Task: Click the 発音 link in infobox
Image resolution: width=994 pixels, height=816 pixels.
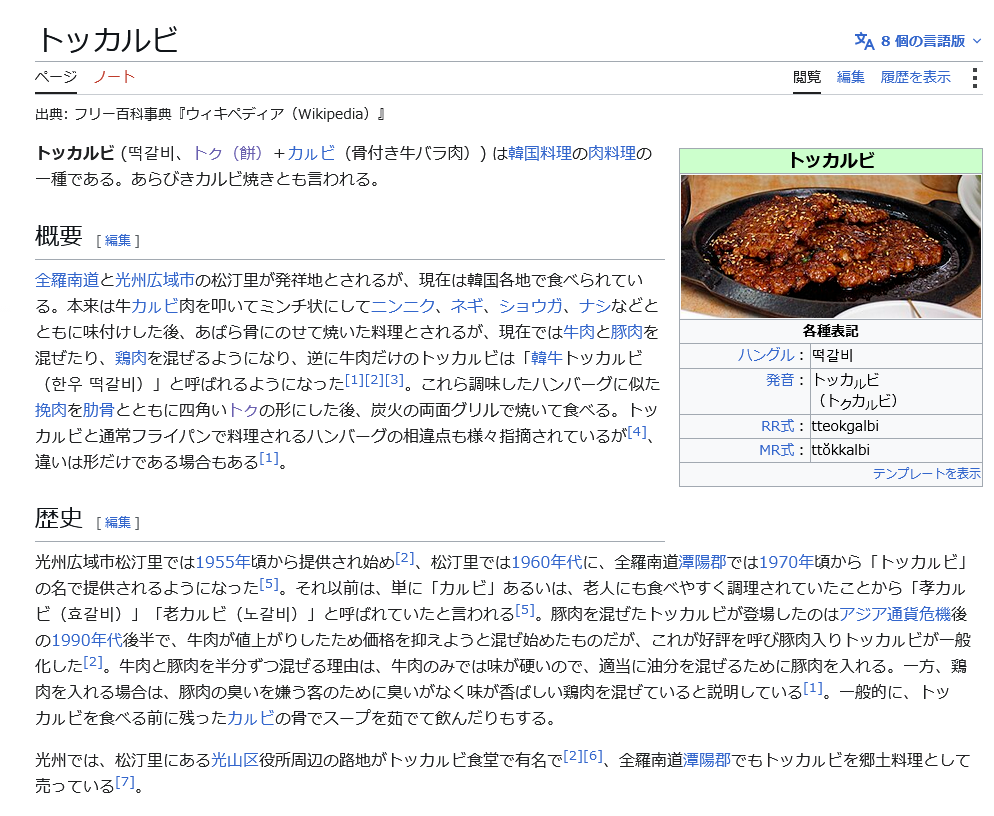Action: click(780, 380)
